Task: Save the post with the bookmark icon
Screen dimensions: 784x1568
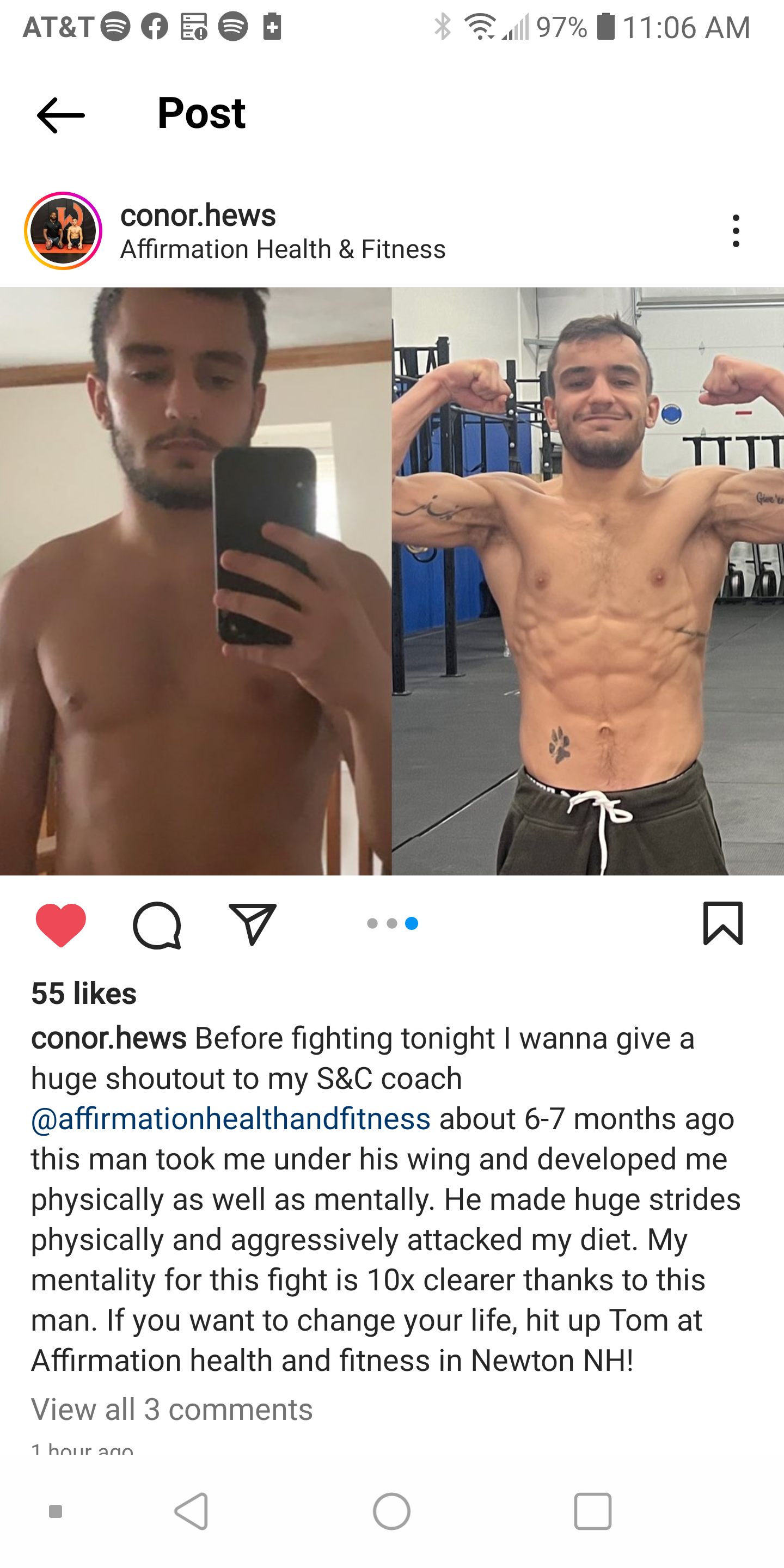Action: 723,923
